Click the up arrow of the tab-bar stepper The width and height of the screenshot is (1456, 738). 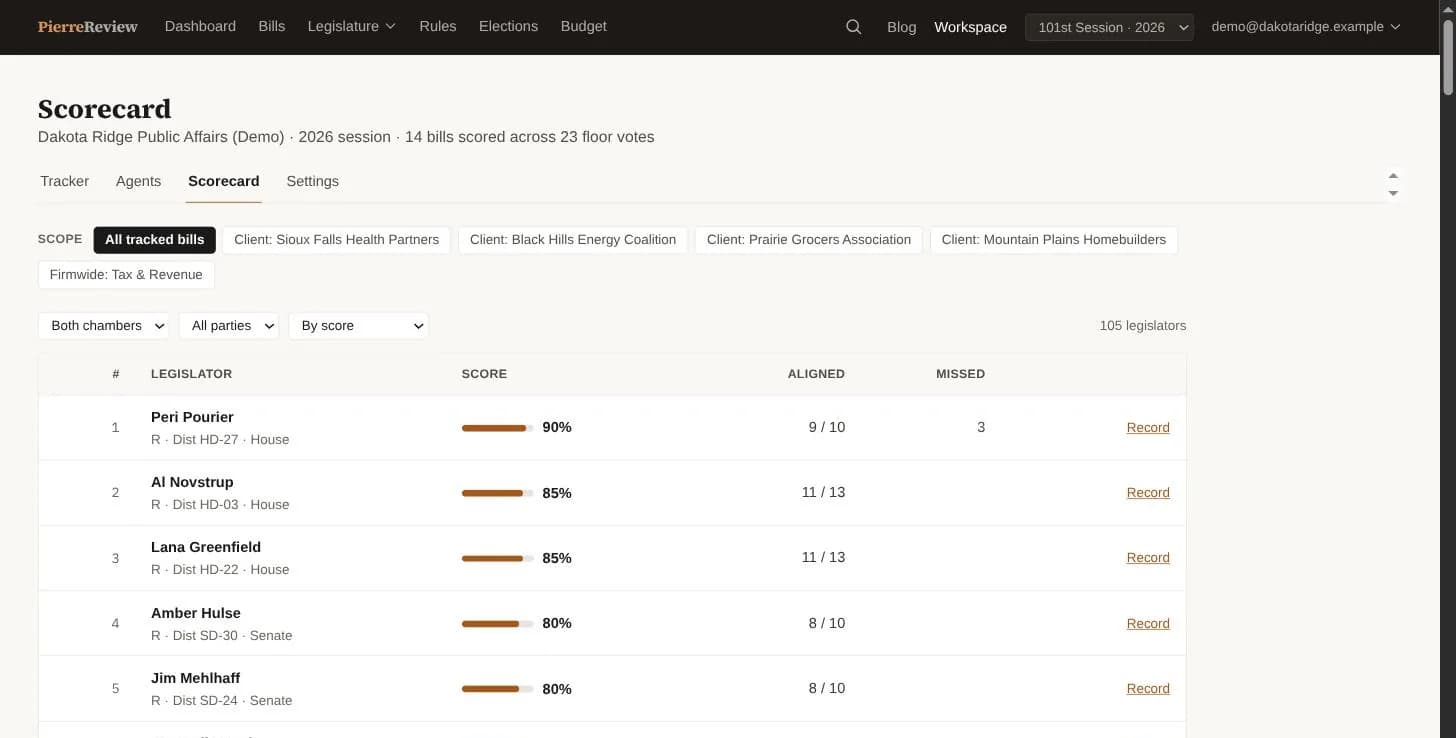(x=1393, y=176)
